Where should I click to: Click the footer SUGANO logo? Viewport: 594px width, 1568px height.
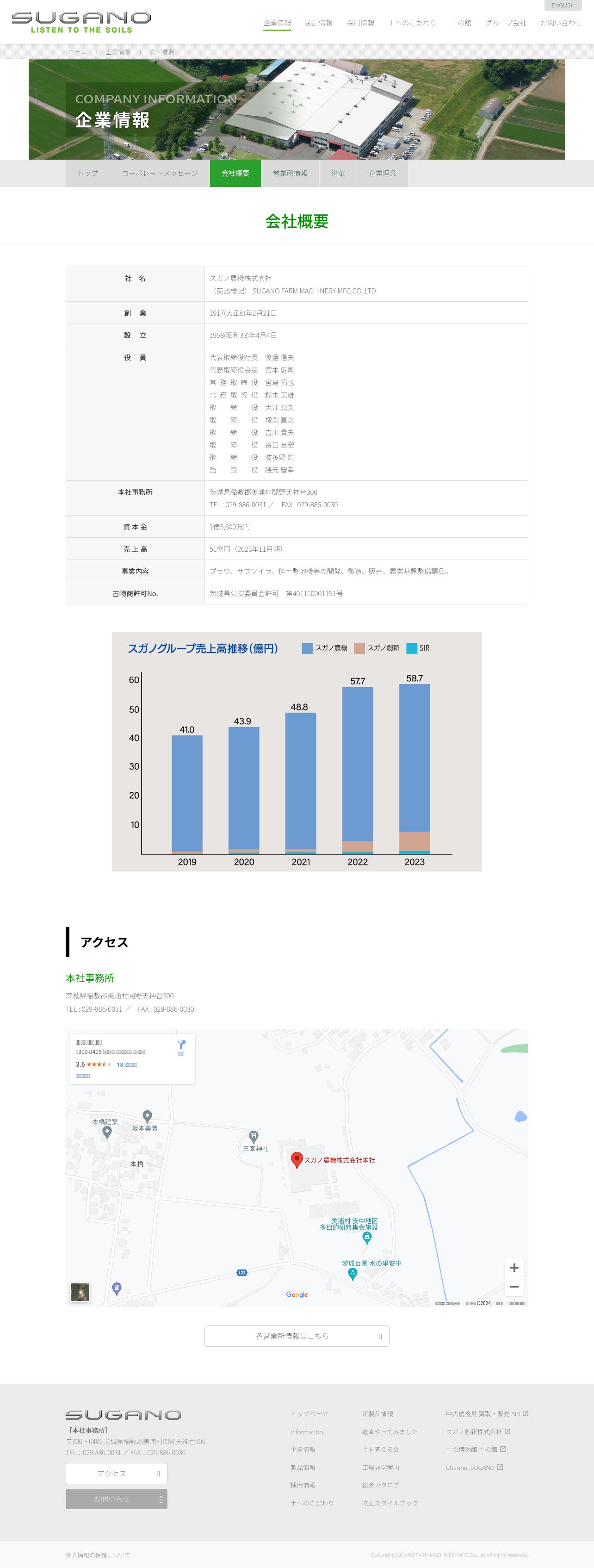point(123,1415)
